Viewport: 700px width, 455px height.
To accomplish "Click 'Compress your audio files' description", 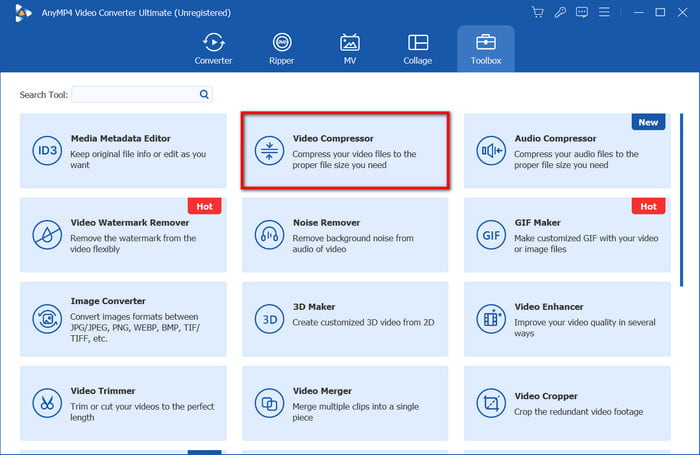I will tap(576, 159).
